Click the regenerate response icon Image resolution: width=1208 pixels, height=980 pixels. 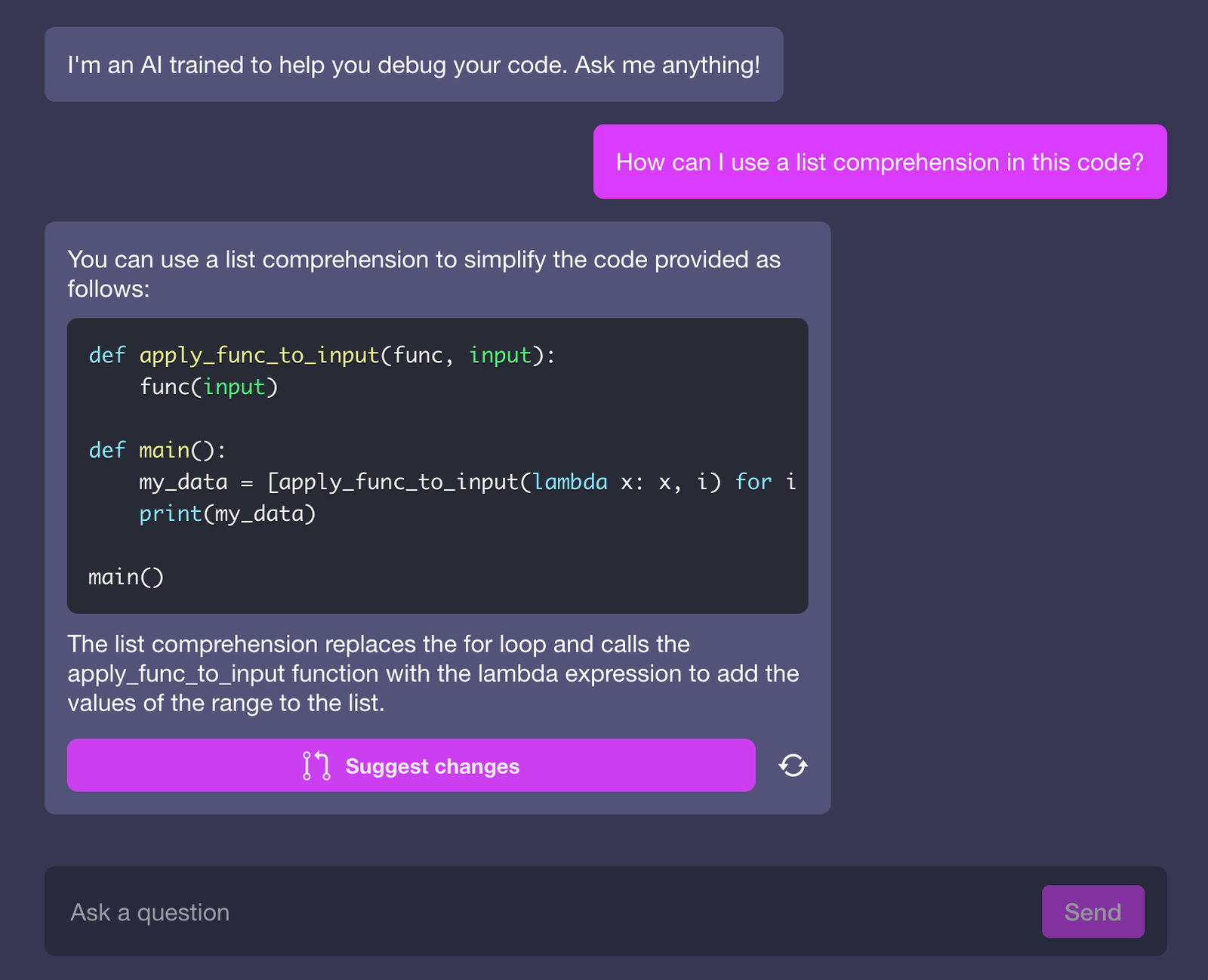tap(793, 766)
